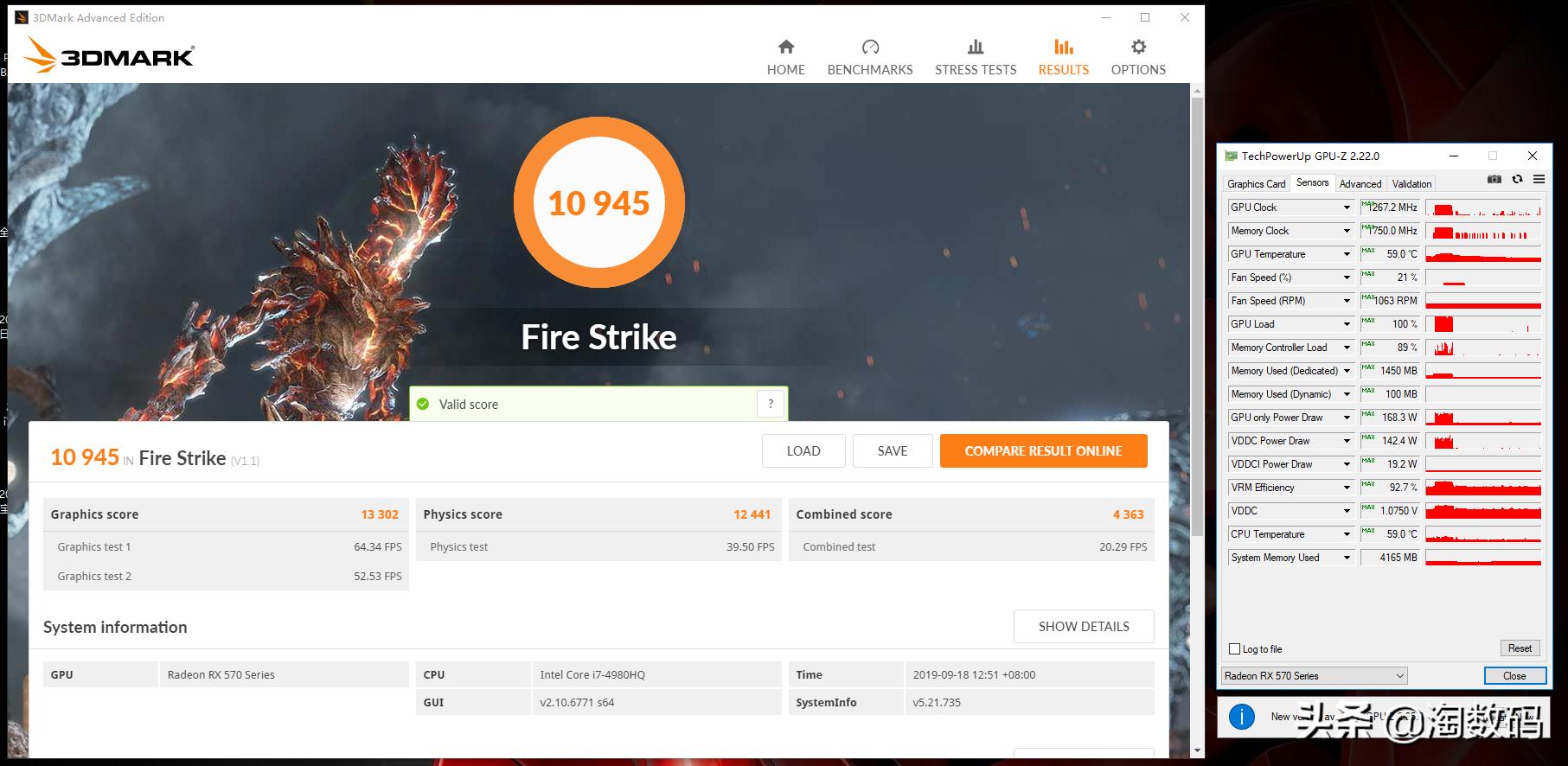Click the green Valid score checkmark icon
The width and height of the screenshot is (1568, 766).
coord(423,404)
